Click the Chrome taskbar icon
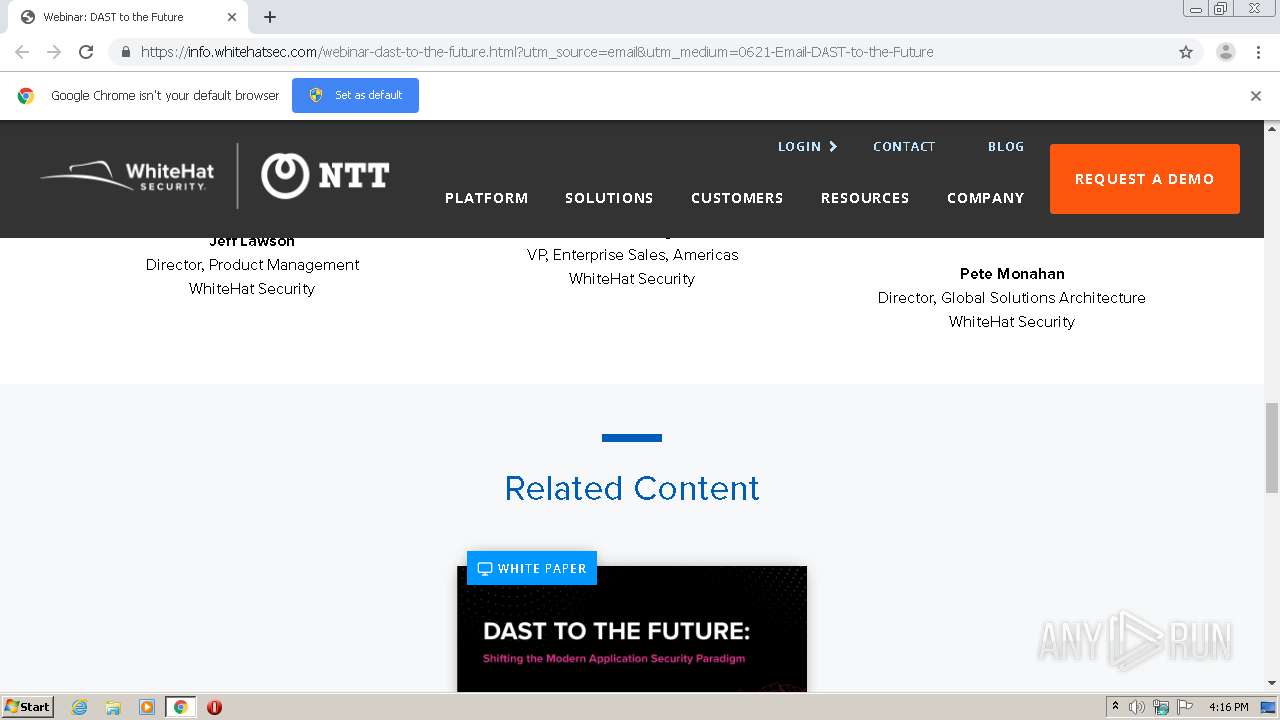Image resolution: width=1280 pixels, height=720 pixels. pos(180,707)
